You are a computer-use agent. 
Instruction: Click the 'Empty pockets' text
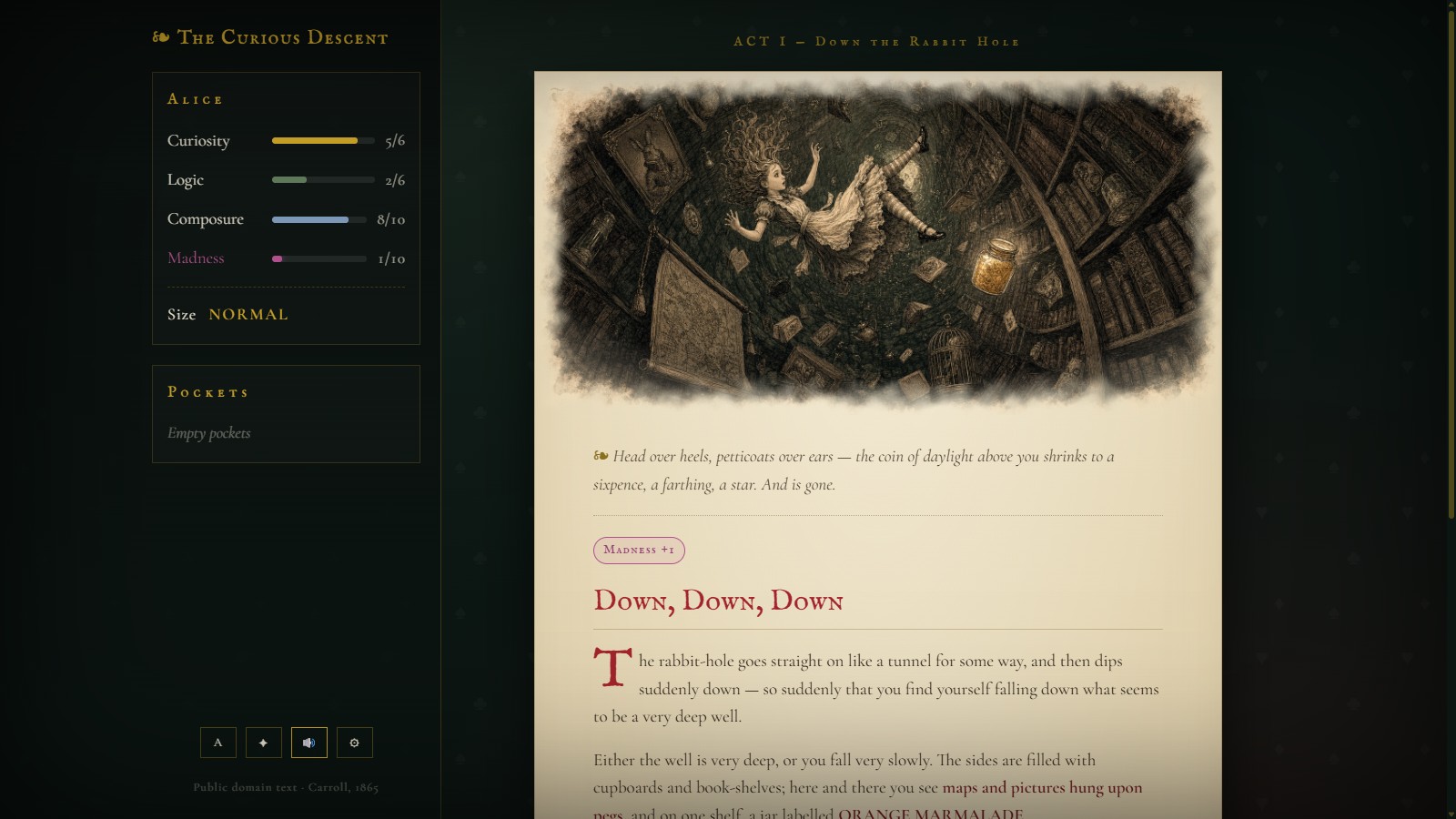208,433
